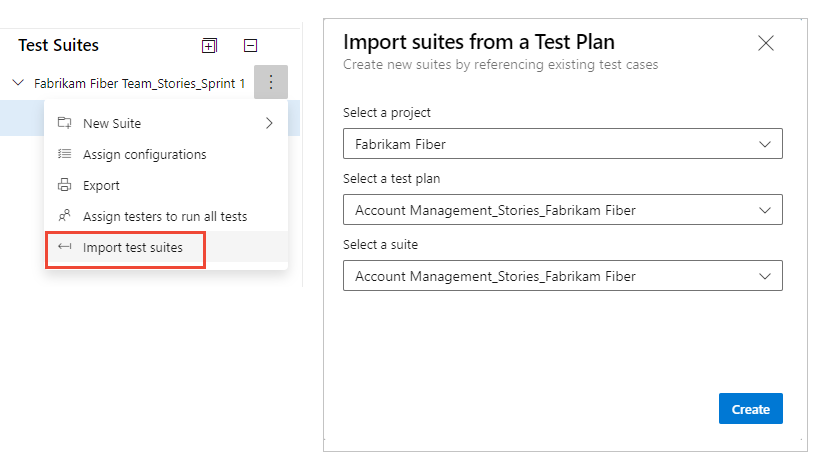Click the list icon beside Assign configurations

pos(65,154)
